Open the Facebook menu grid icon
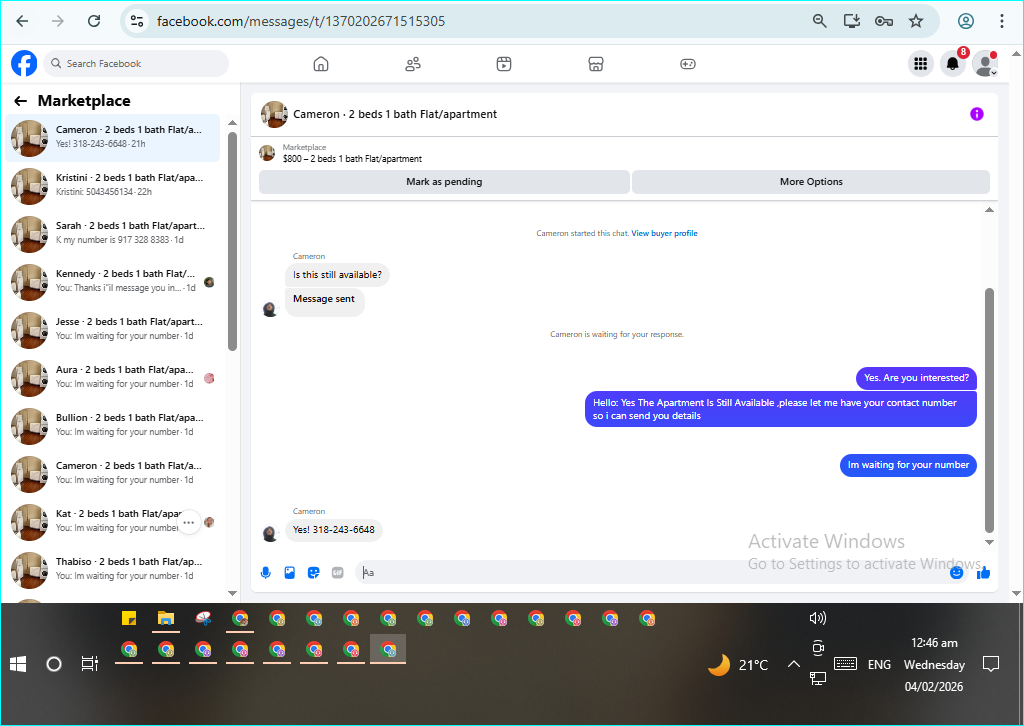 [920, 64]
